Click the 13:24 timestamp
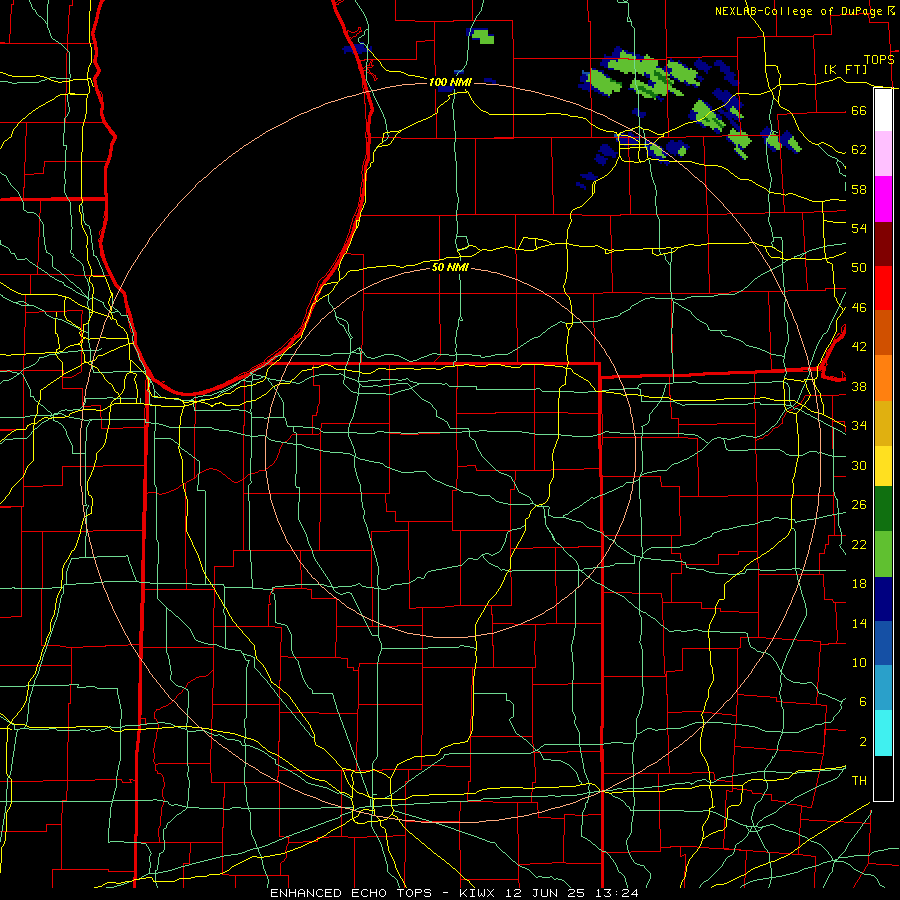This screenshot has width=900, height=900. (x=616, y=893)
